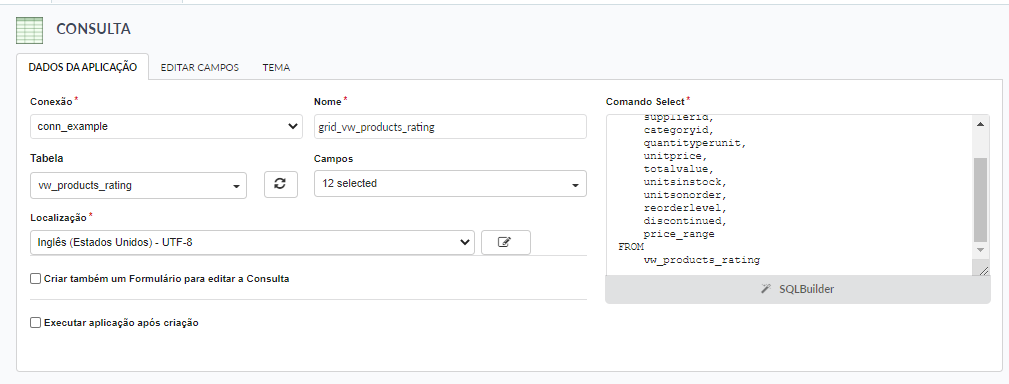1009x384 pixels.
Task: Click the Comando Select scrollbar thumb
Action: [x=980, y=199]
